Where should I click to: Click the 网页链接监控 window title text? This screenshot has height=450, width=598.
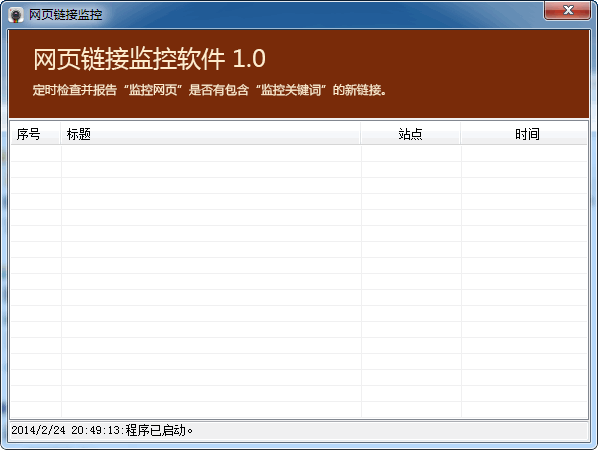[x=66, y=15]
